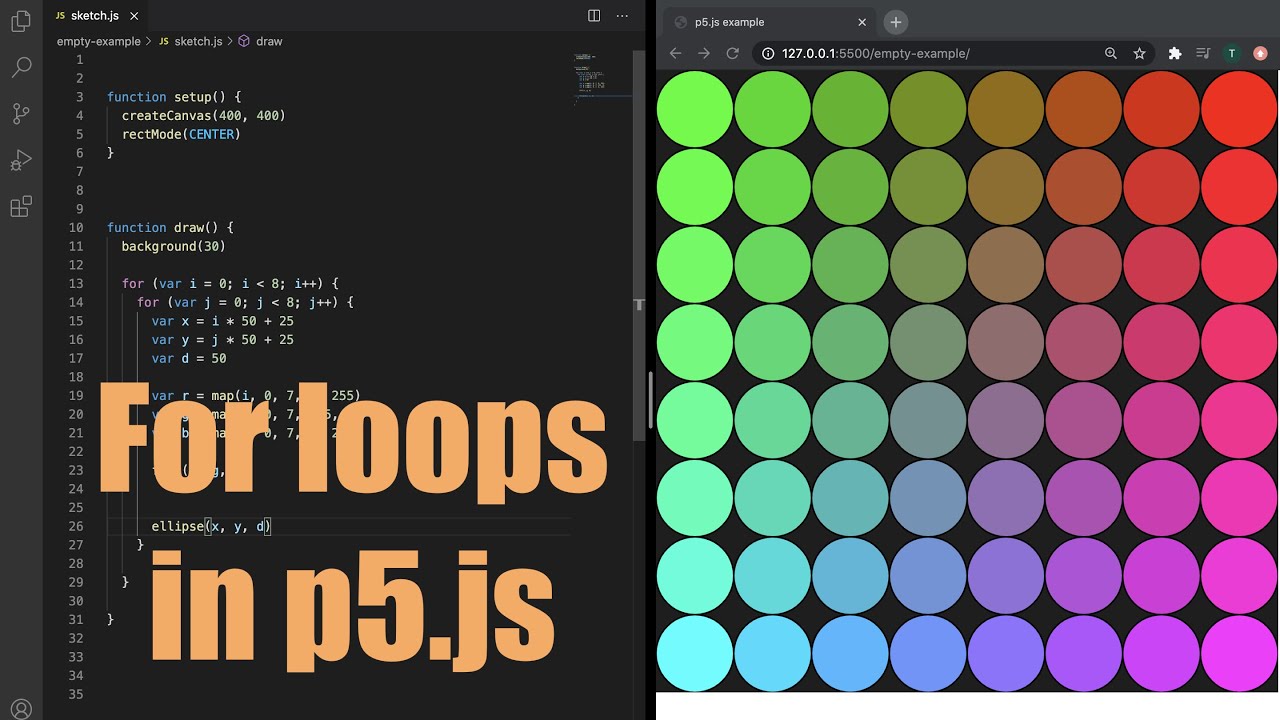Click code line 'background(30)'
The image size is (1280, 720).
[174, 246]
